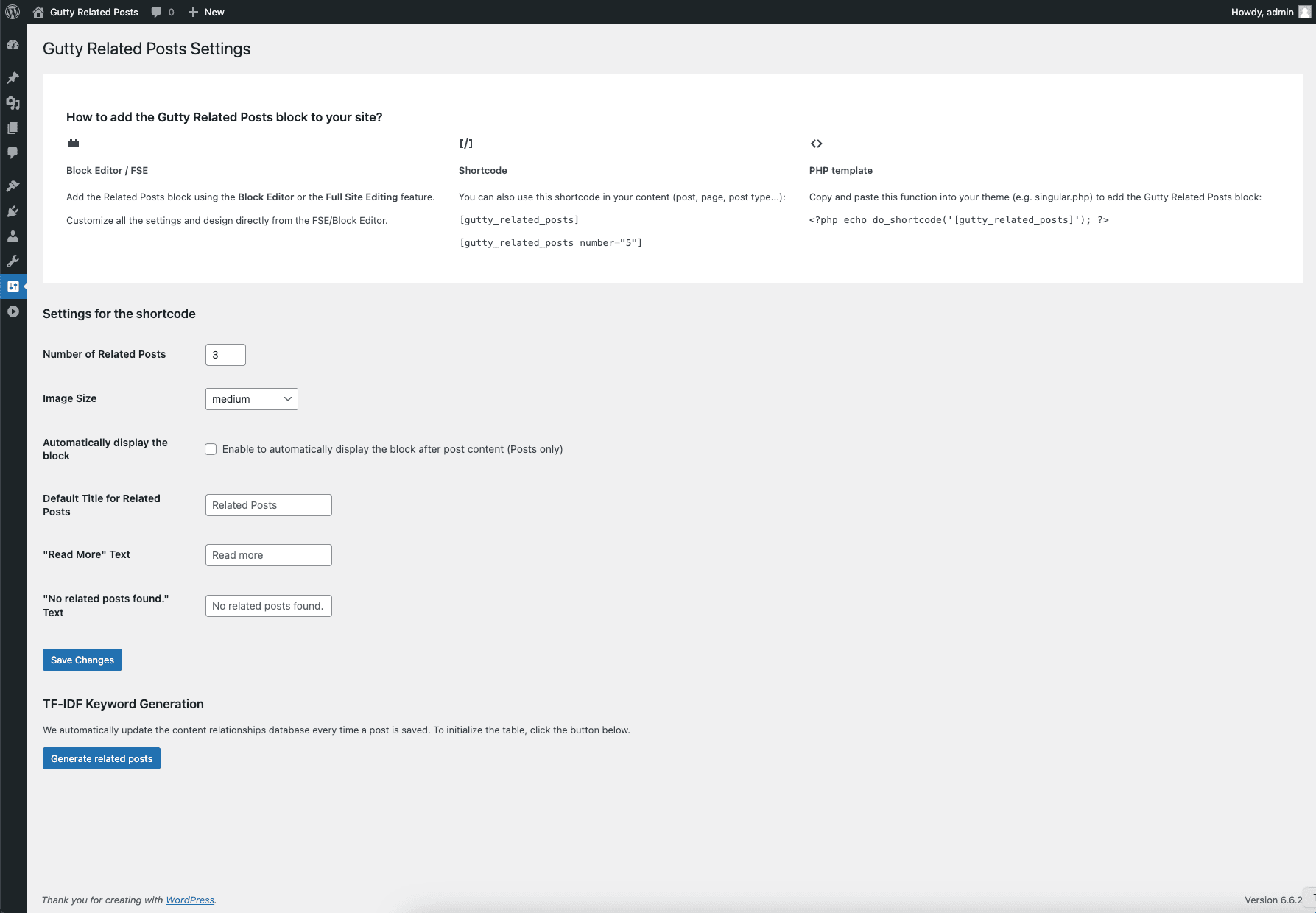The height and width of the screenshot is (913, 1316).
Task: Click Number of Related Posts label
Action: 105,354
